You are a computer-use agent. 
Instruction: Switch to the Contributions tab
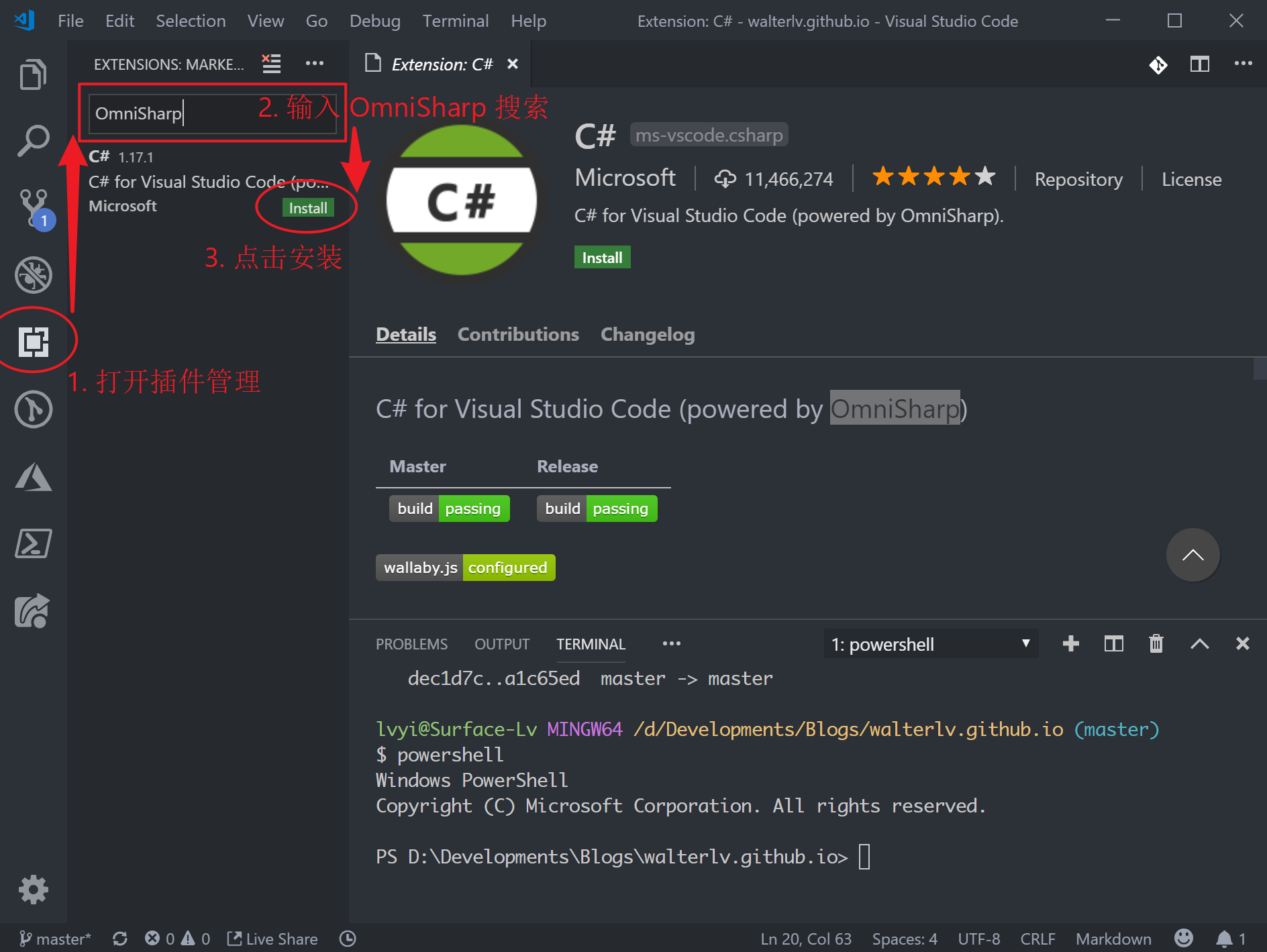coord(518,334)
